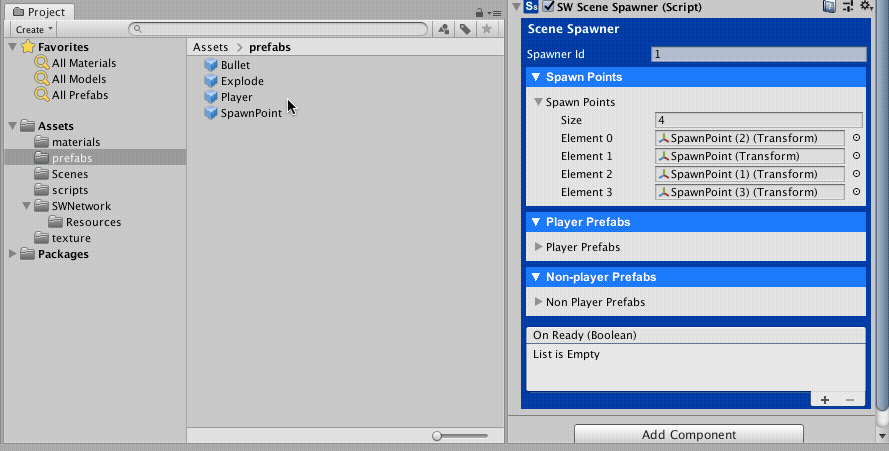This screenshot has width=889, height=451.
Task: Click Assets in the breadcrumb path
Action: tap(211, 47)
